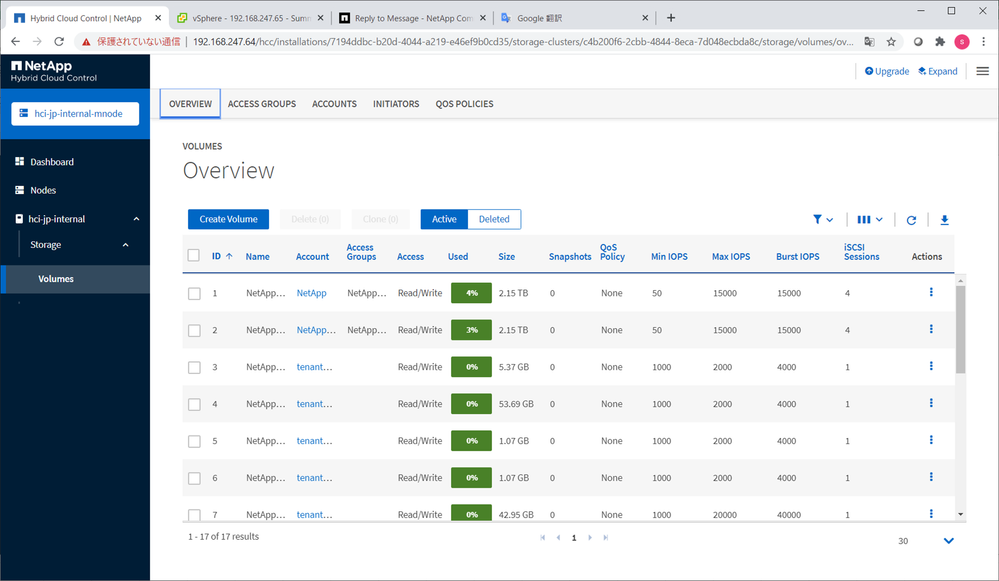Click the Expand icon link
Viewport: 999px width, 581px height.
(938, 71)
